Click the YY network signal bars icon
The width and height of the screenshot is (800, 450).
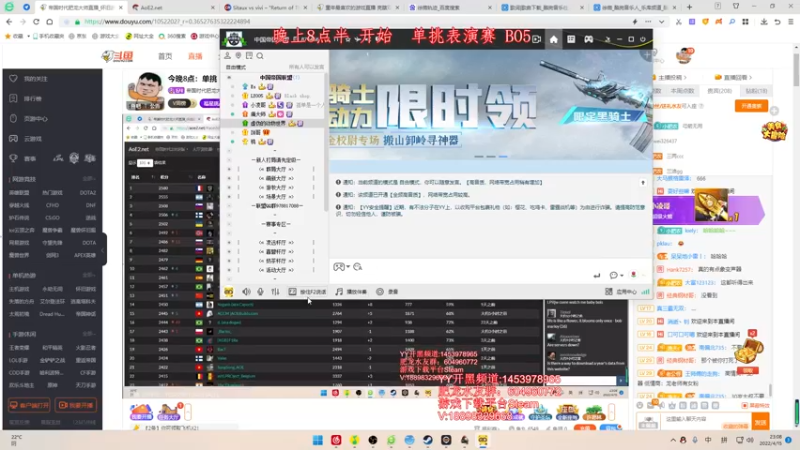[645, 291]
